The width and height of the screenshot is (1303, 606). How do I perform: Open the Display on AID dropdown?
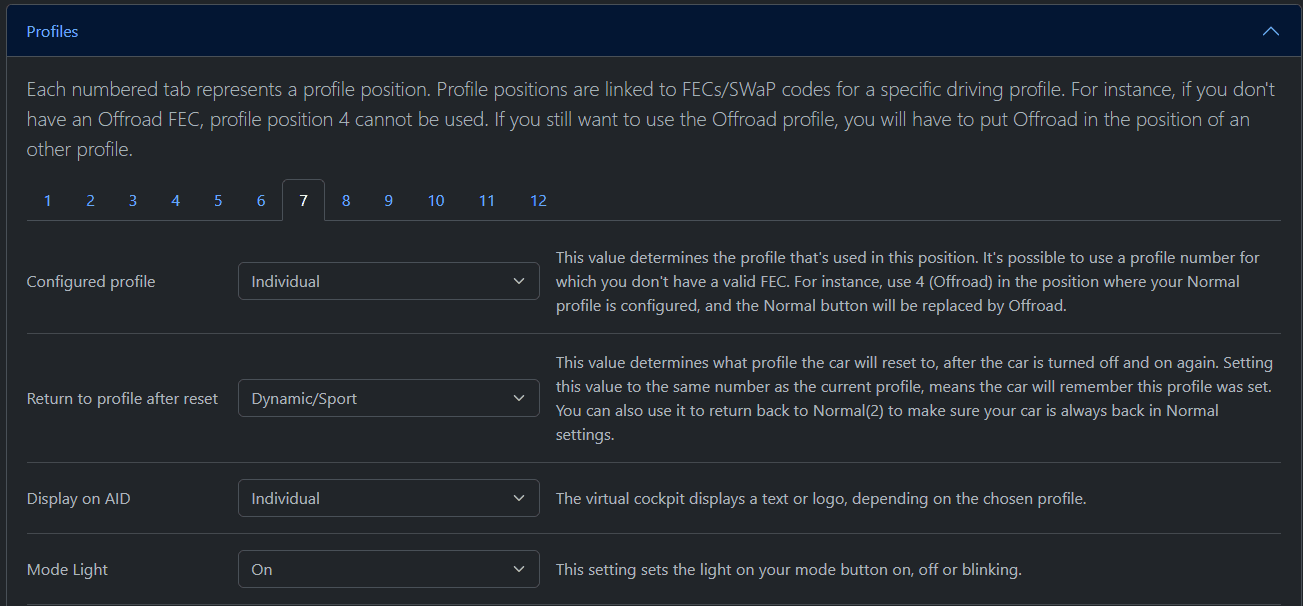388,499
